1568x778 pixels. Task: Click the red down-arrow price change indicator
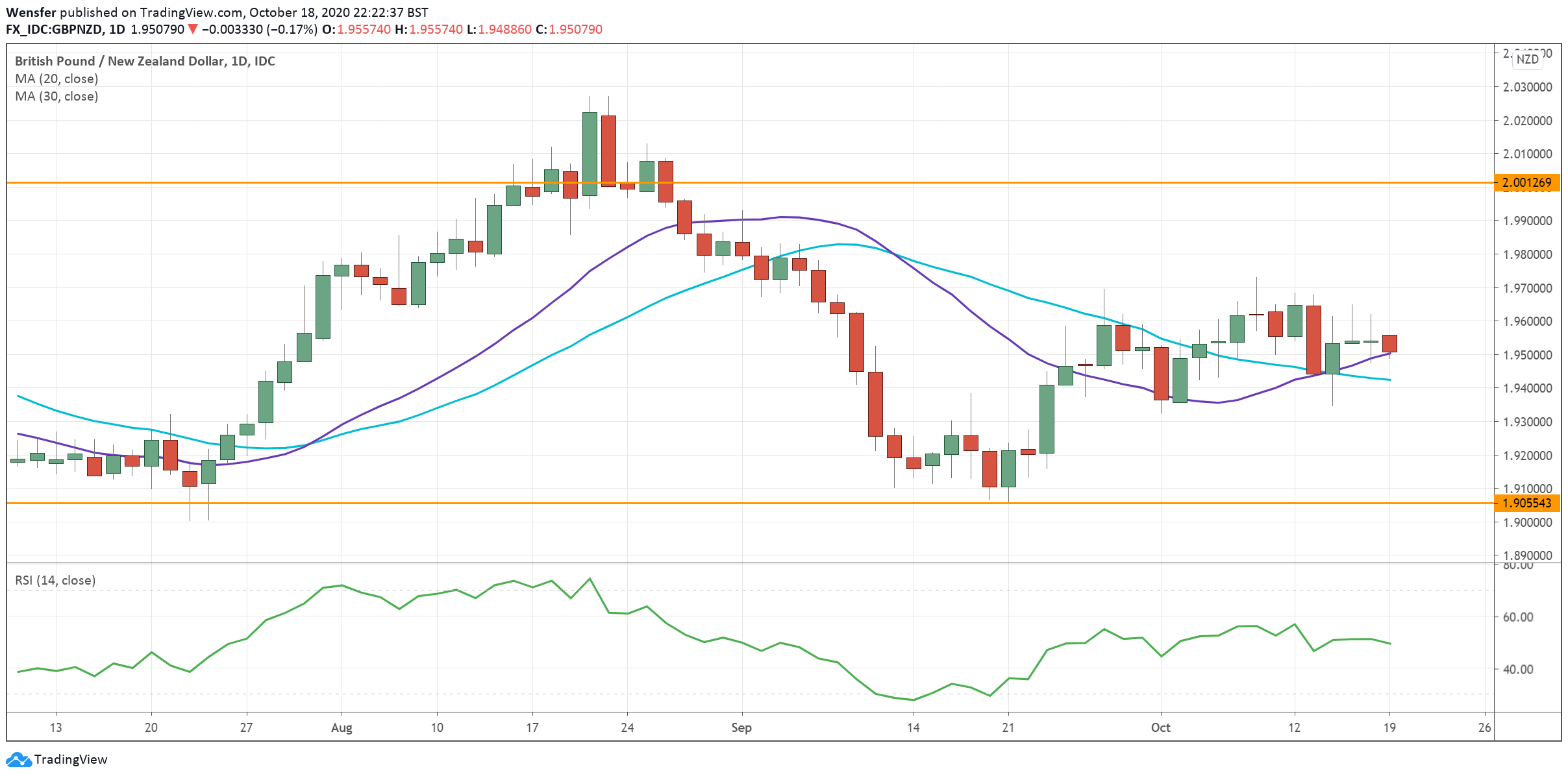tap(193, 29)
